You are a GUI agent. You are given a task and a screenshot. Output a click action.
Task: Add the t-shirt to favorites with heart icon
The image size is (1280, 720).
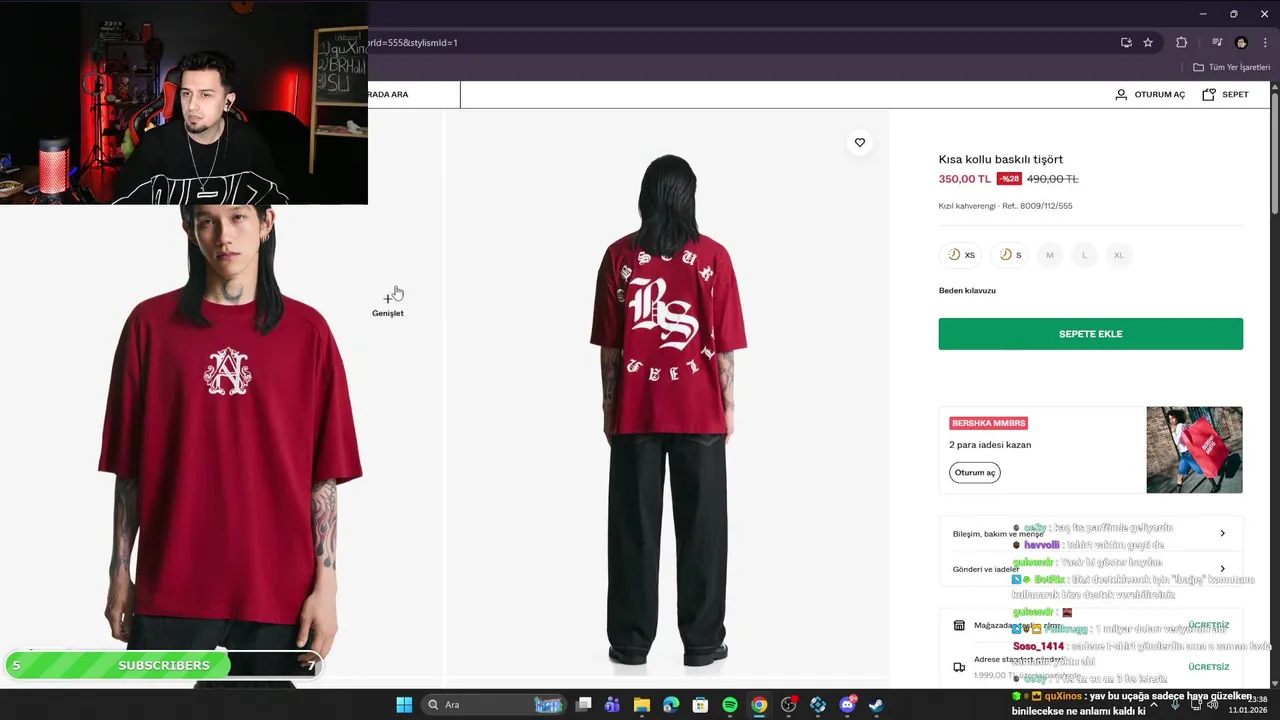[x=860, y=143]
